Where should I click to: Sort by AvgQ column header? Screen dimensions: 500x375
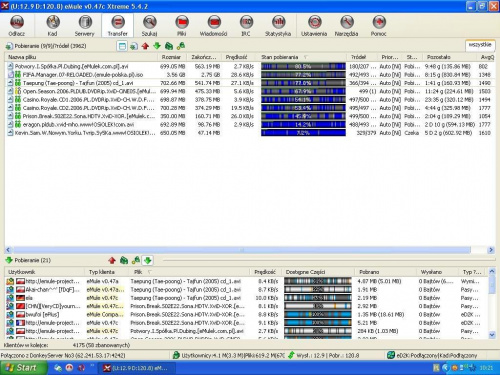[487, 57]
